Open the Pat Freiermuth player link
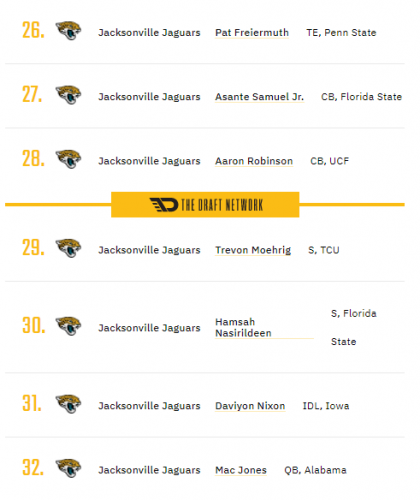This screenshot has width=420, height=500. point(252,33)
